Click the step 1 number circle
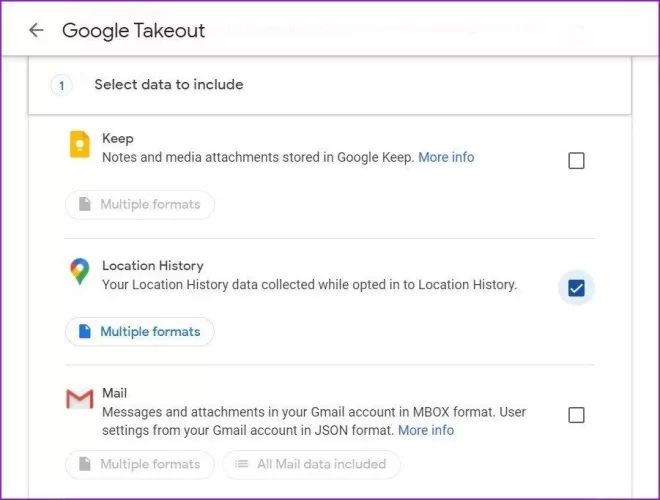Image resolution: width=660 pixels, height=500 pixels. 61,85
